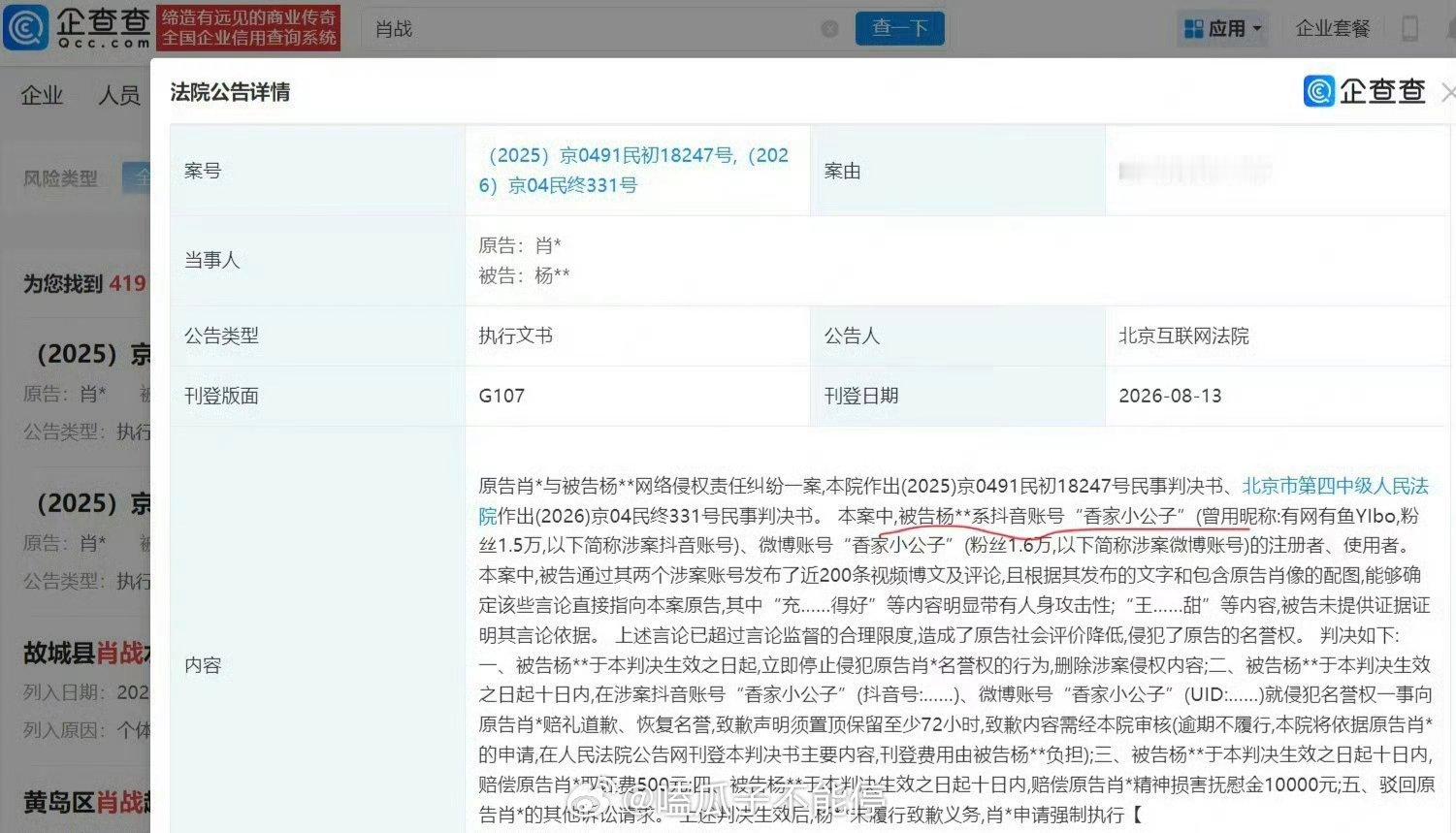
Task: Click the mobile phone icon in header
Action: pyautogui.click(x=1410, y=28)
